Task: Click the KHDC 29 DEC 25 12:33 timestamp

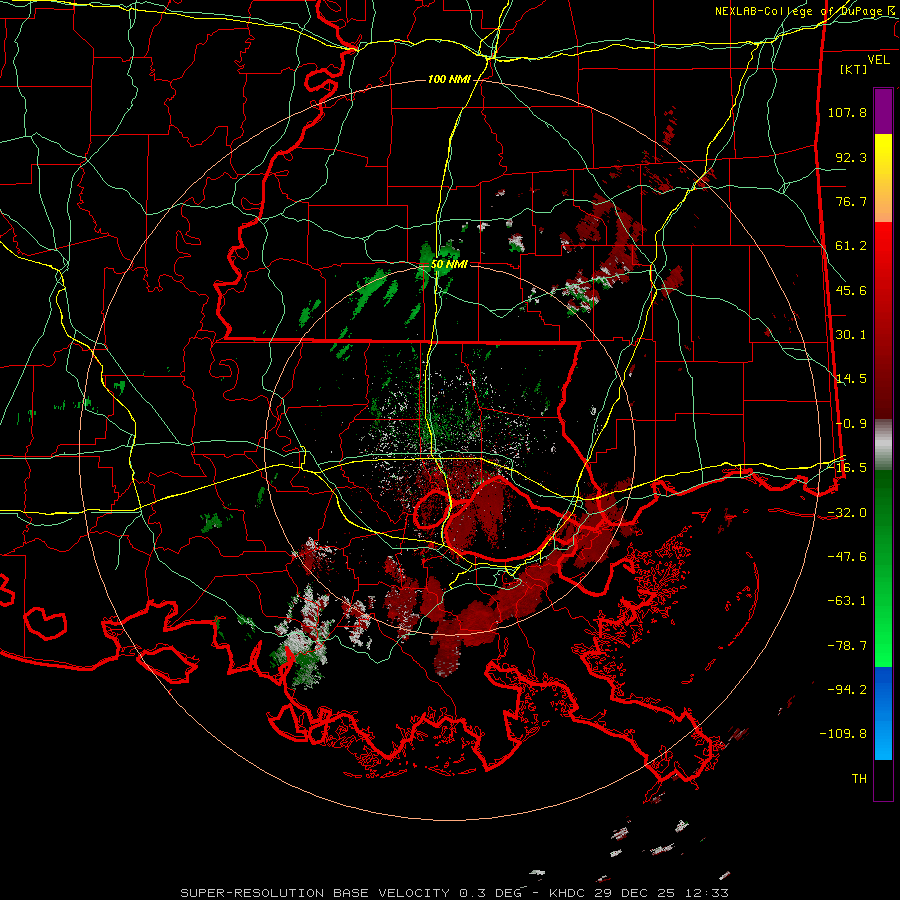Action: click(x=639, y=893)
